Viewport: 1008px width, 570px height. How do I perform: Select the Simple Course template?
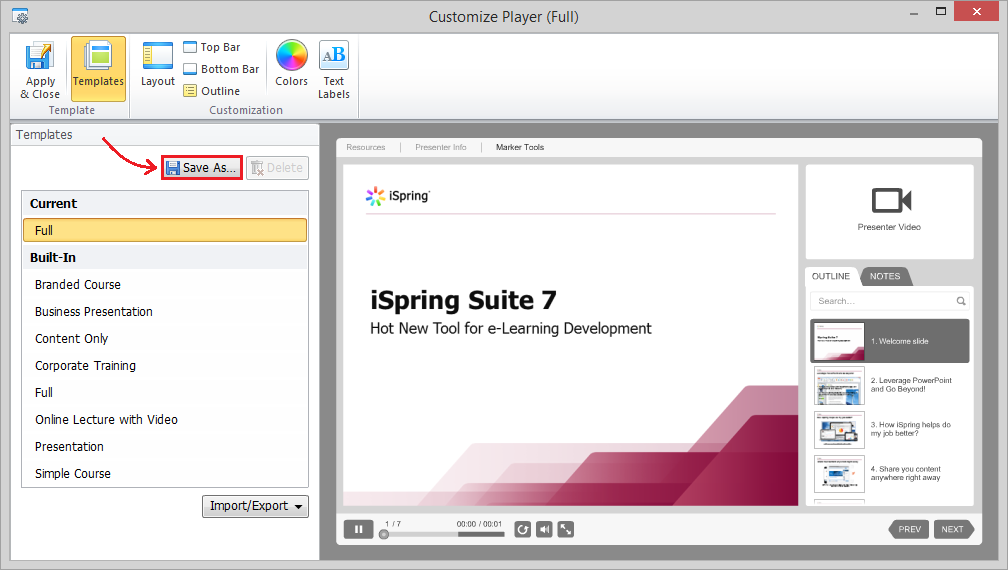[x=165, y=473]
